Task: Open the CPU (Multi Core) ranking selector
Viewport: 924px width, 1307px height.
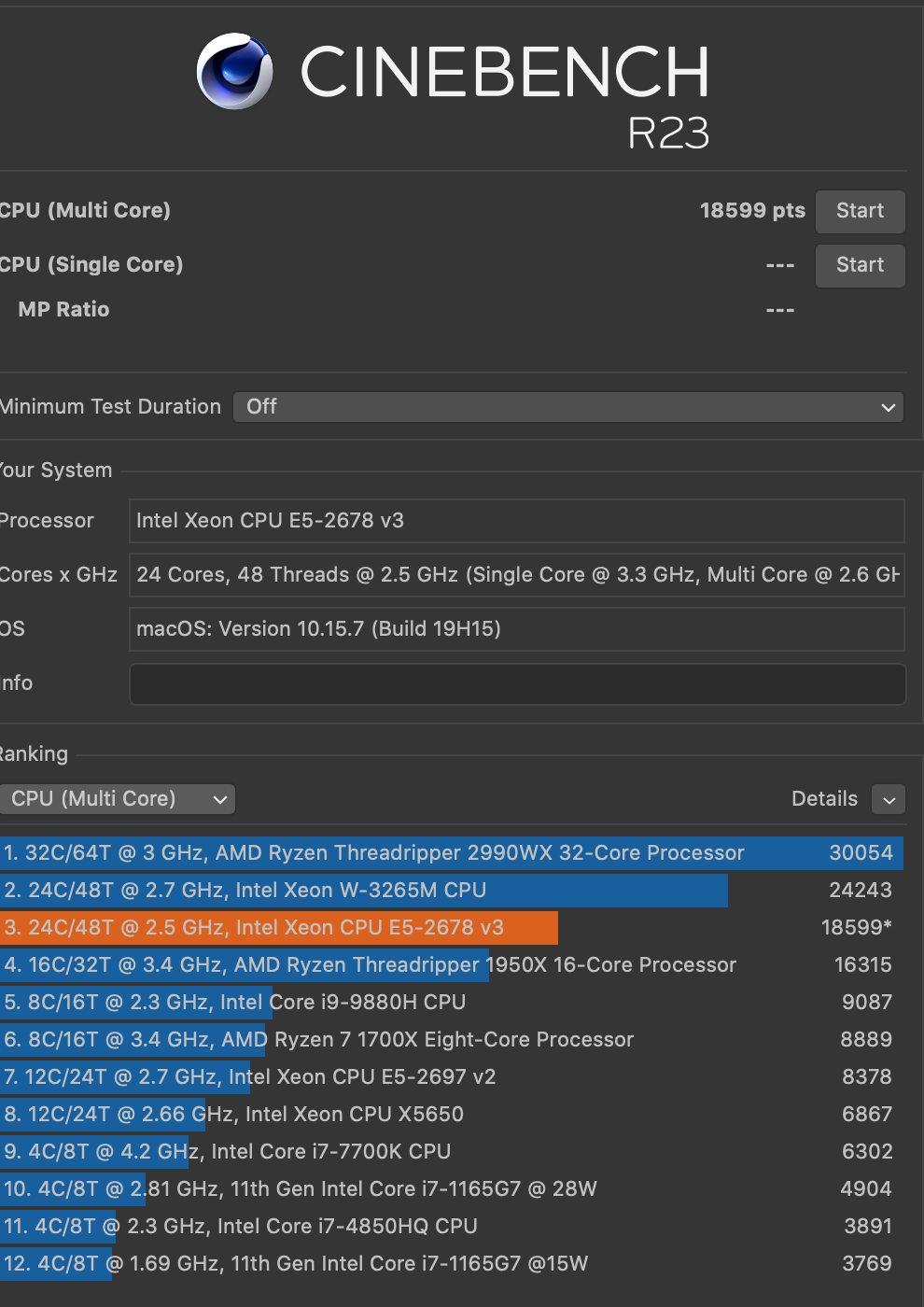Action: [x=117, y=799]
